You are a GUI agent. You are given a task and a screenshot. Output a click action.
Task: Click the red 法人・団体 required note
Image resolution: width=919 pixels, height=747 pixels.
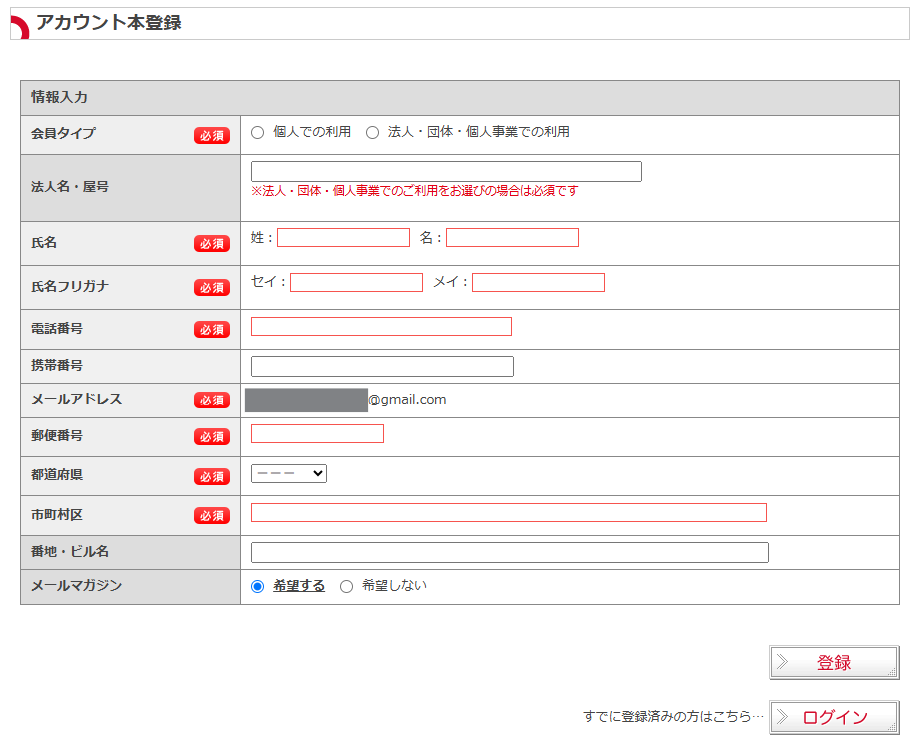(414, 191)
